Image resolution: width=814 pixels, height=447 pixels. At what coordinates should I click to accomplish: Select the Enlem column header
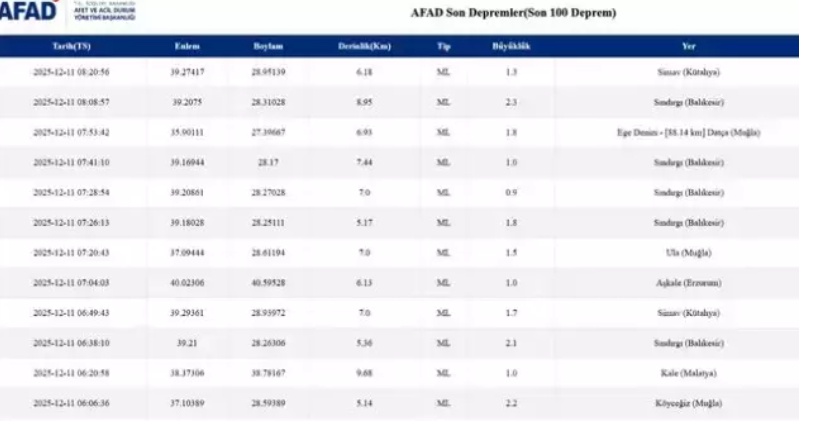coord(188,47)
